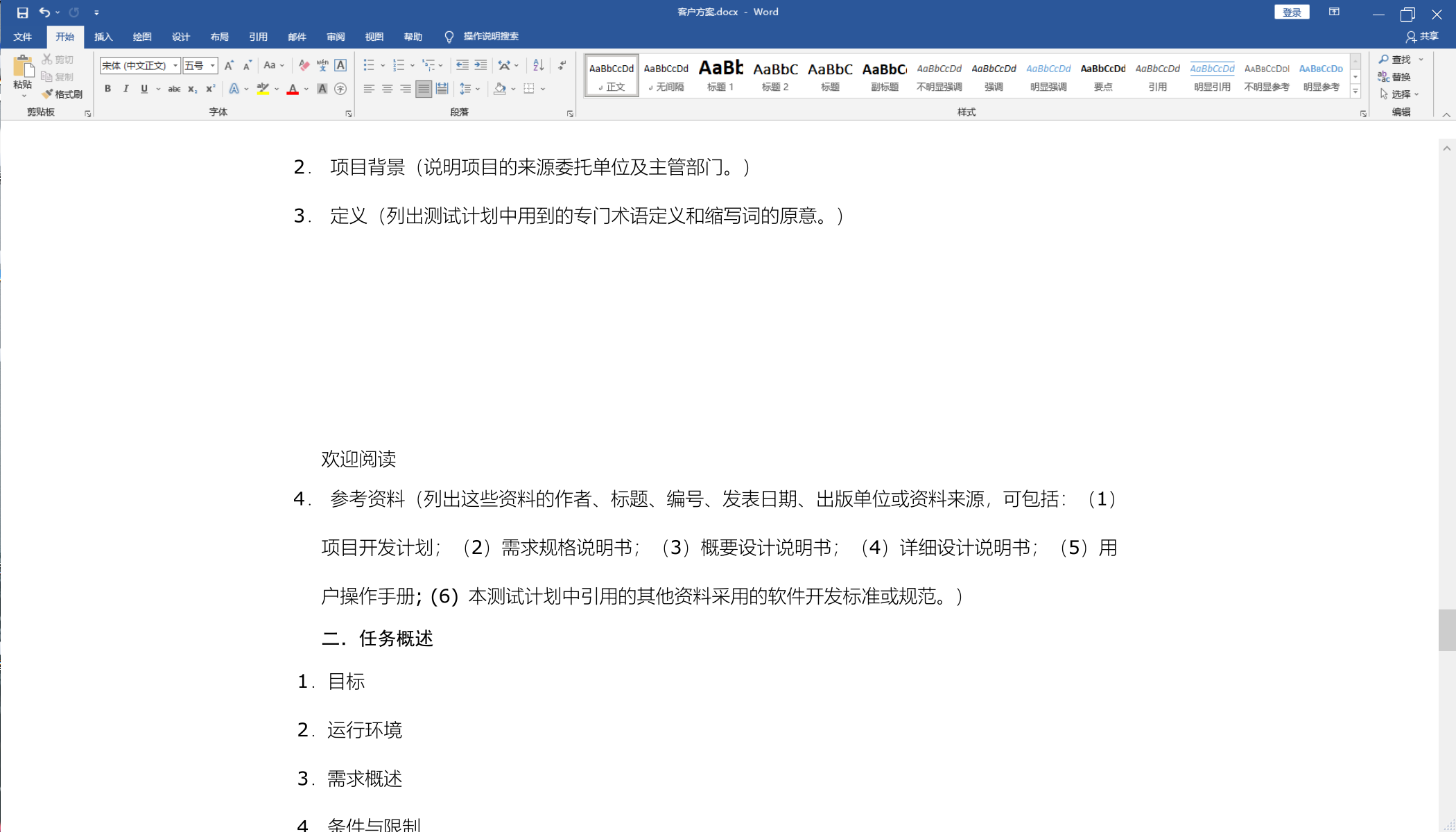Collapse the ribbon with the caret icon
The width and height of the screenshot is (1456, 832).
[1446, 115]
